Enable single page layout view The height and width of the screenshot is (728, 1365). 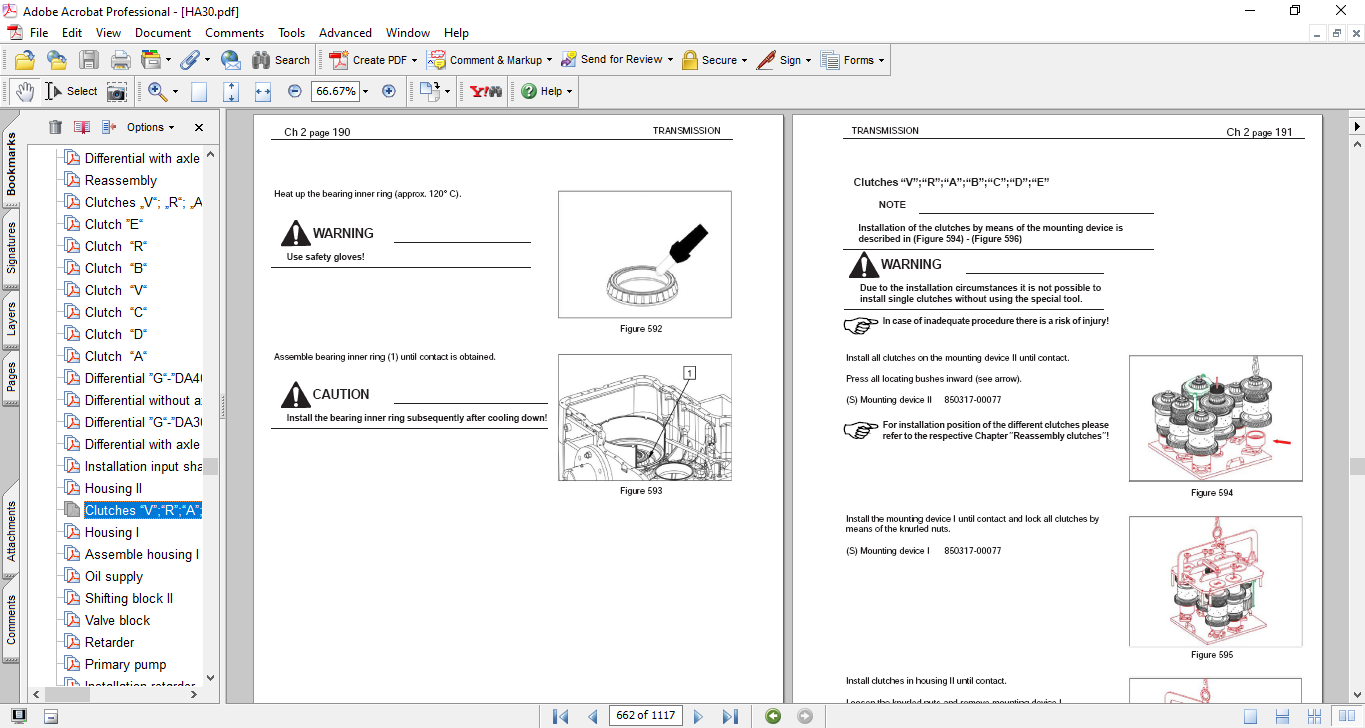point(1251,716)
